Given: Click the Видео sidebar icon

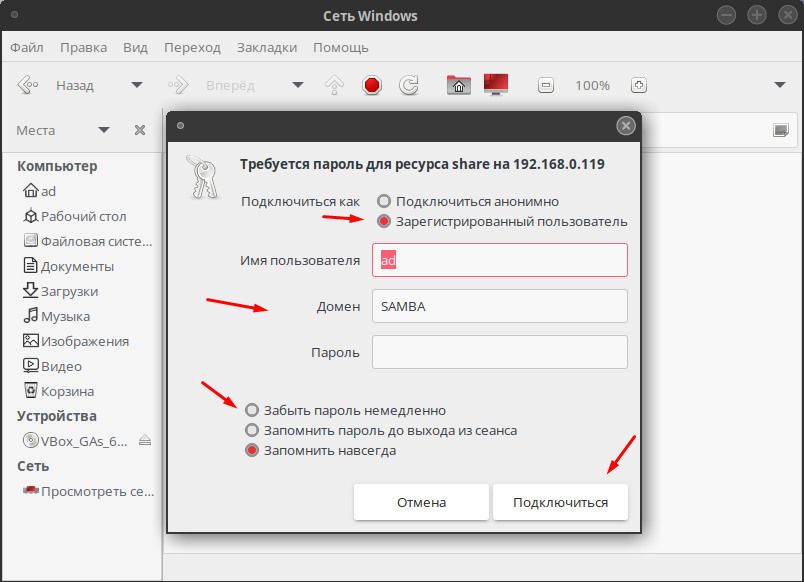Looking at the screenshot, I should pyautogui.click(x=31, y=365).
